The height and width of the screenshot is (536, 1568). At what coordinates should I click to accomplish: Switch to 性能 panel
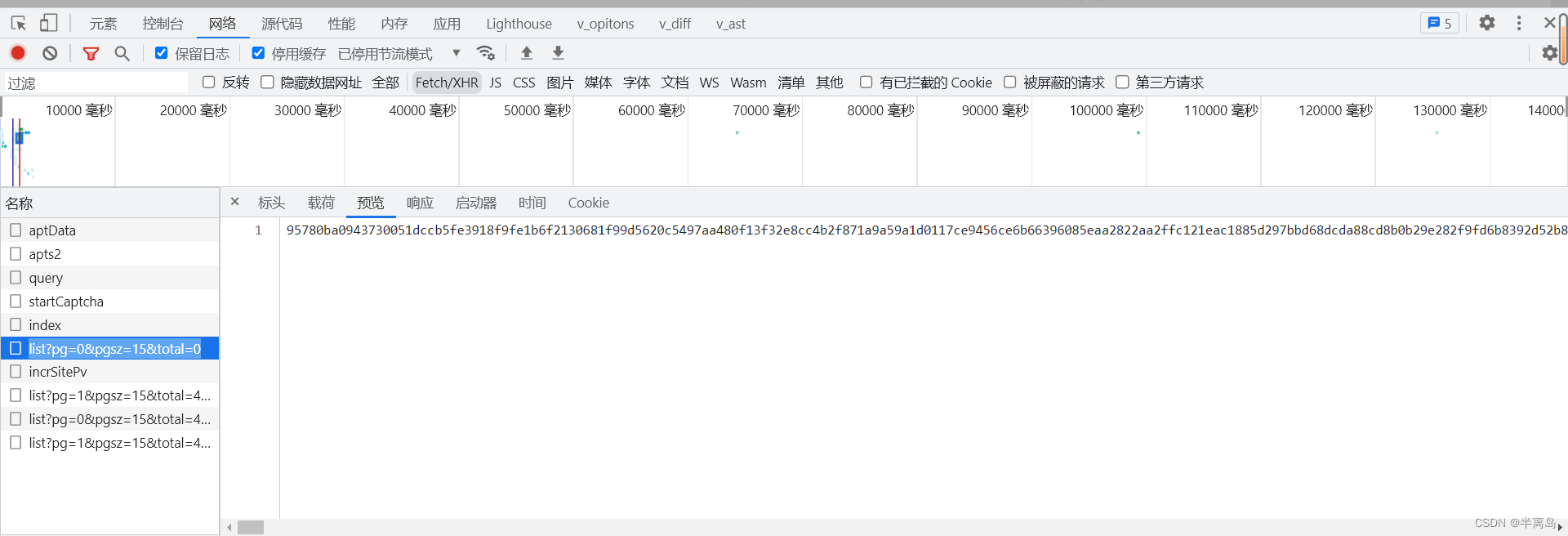341,24
